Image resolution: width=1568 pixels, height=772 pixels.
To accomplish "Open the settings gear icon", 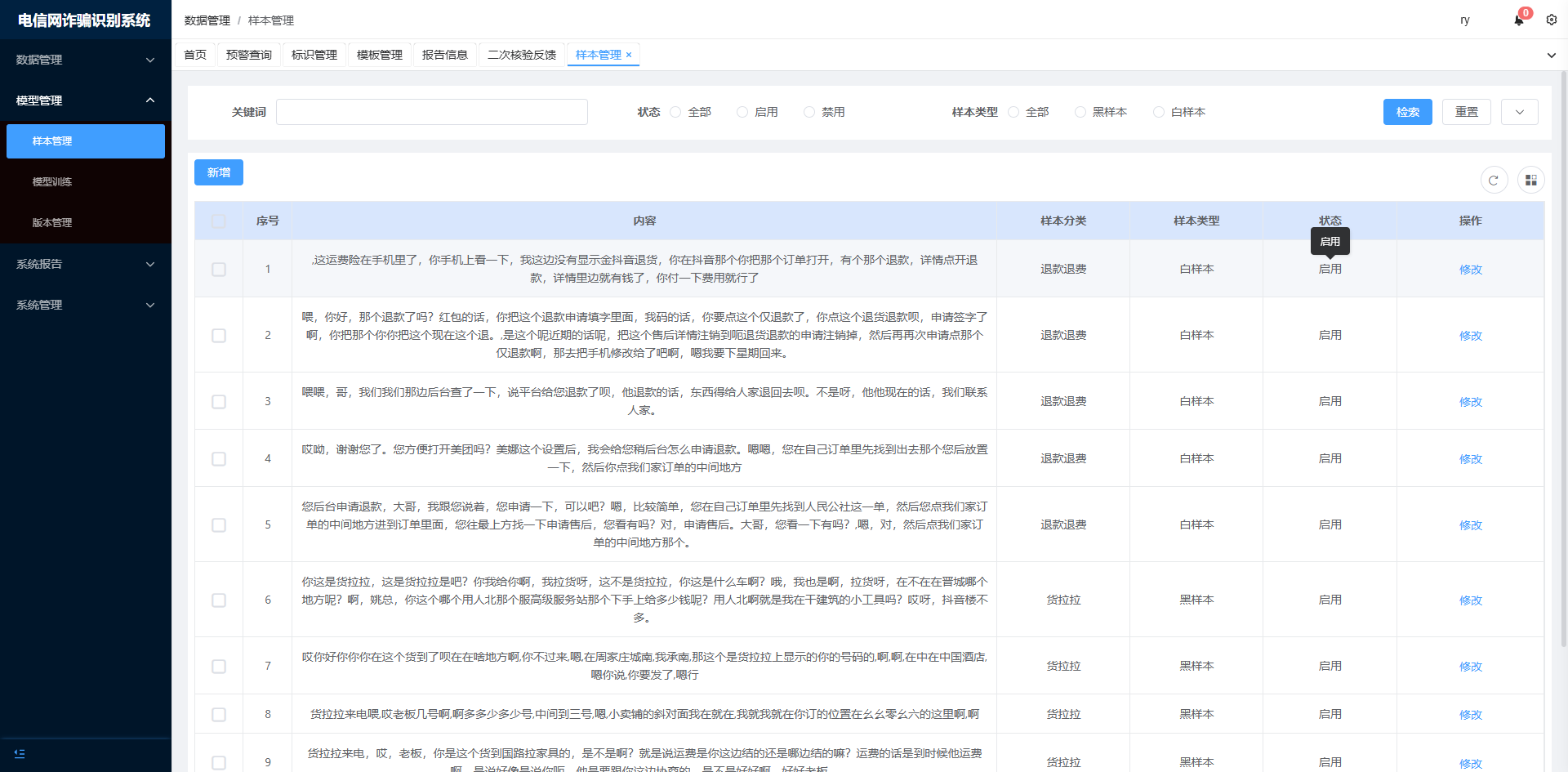I will click(1551, 20).
